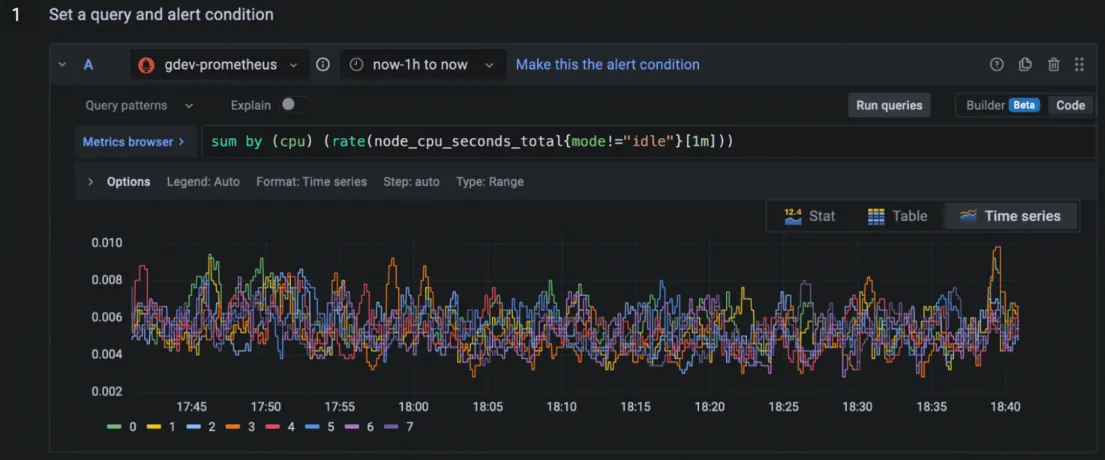Viewport: 1105px width, 460px height.
Task: Select the Stat visualization tab
Action: [x=809, y=216]
